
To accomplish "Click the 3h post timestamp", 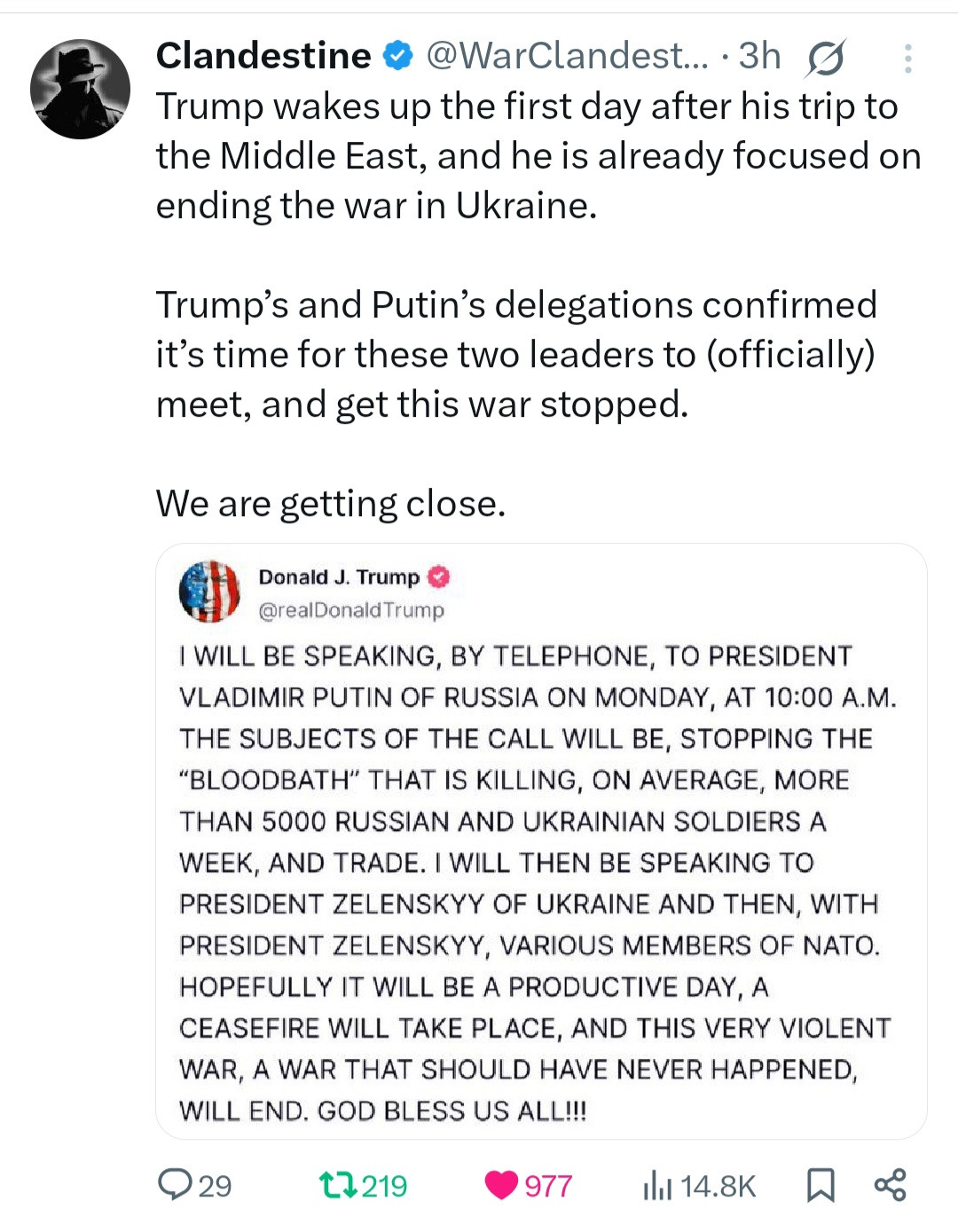I will (760, 56).
